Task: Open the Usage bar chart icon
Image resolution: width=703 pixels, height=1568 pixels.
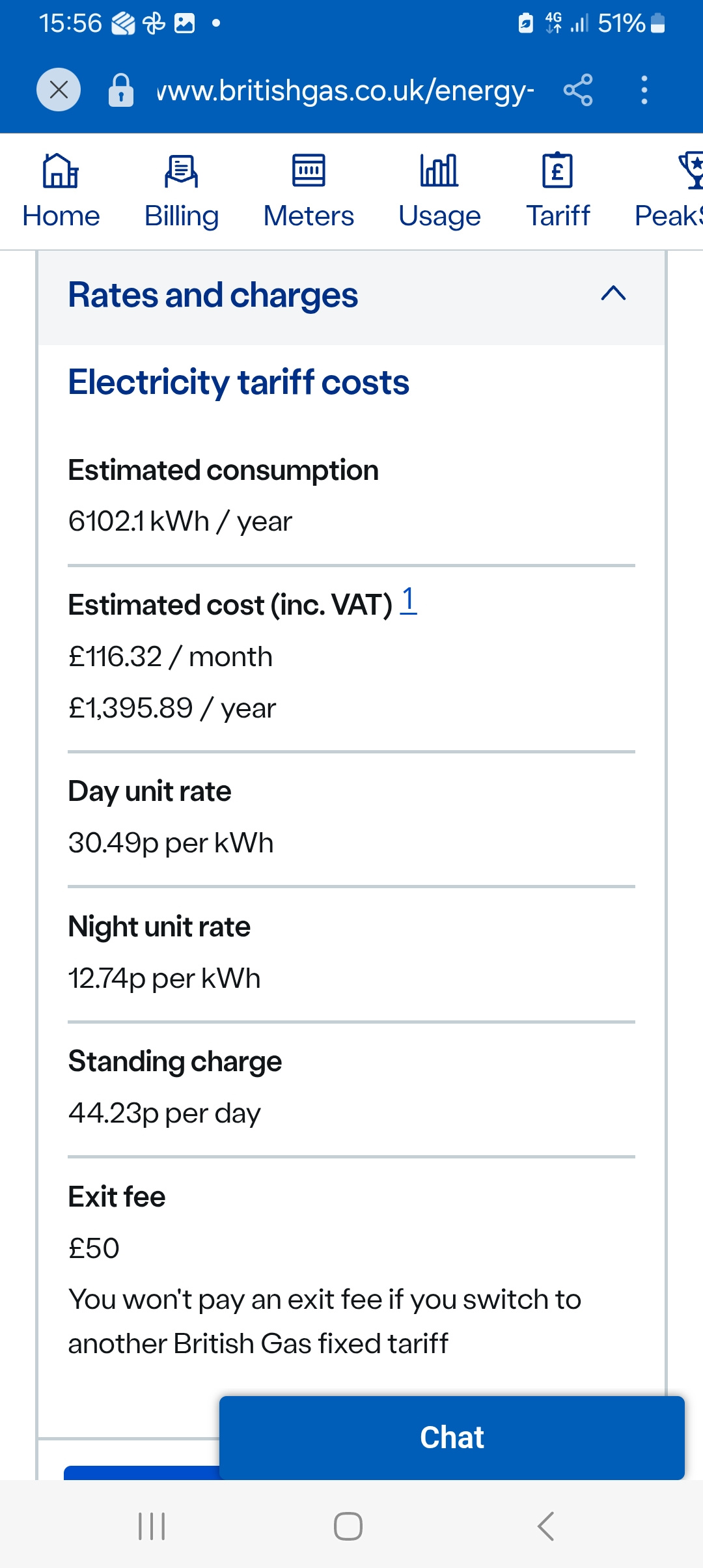Action: [x=439, y=171]
